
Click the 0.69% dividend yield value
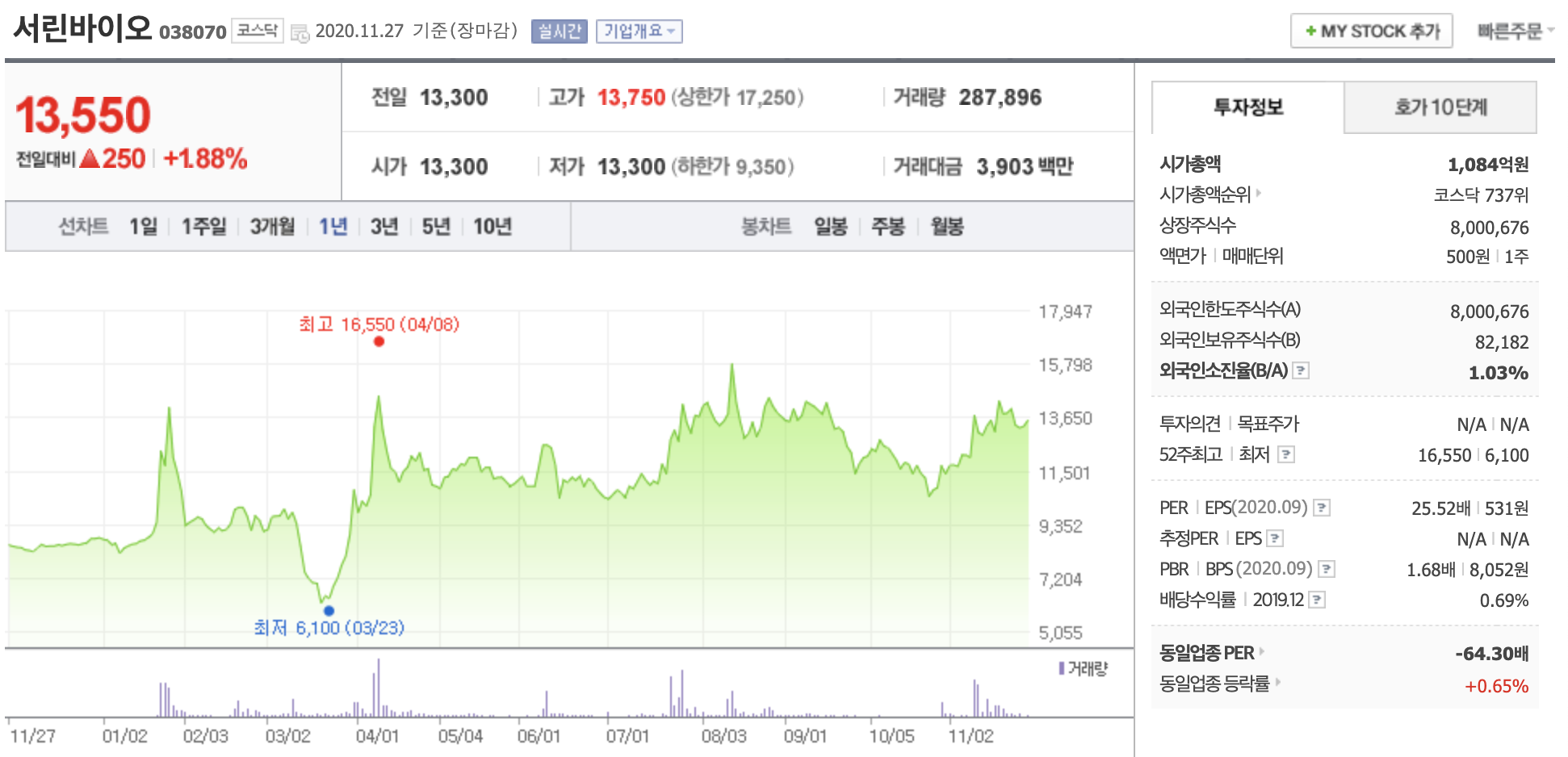click(x=1504, y=600)
